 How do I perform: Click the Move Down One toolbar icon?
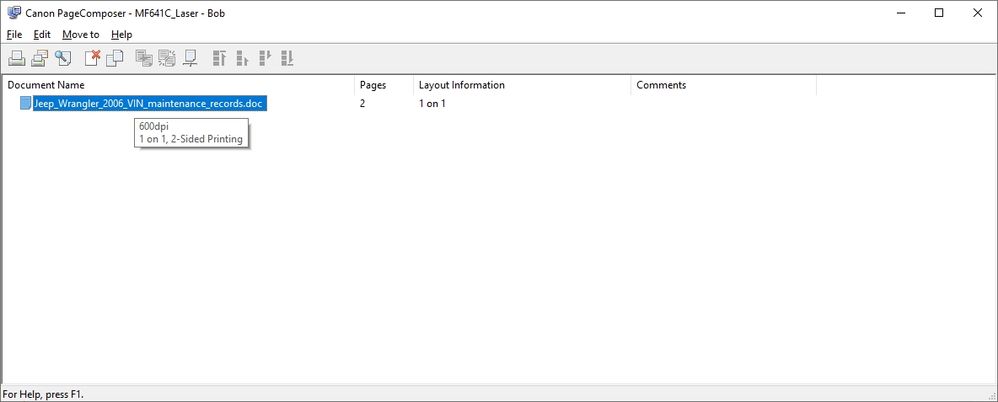(x=265, y=58)
